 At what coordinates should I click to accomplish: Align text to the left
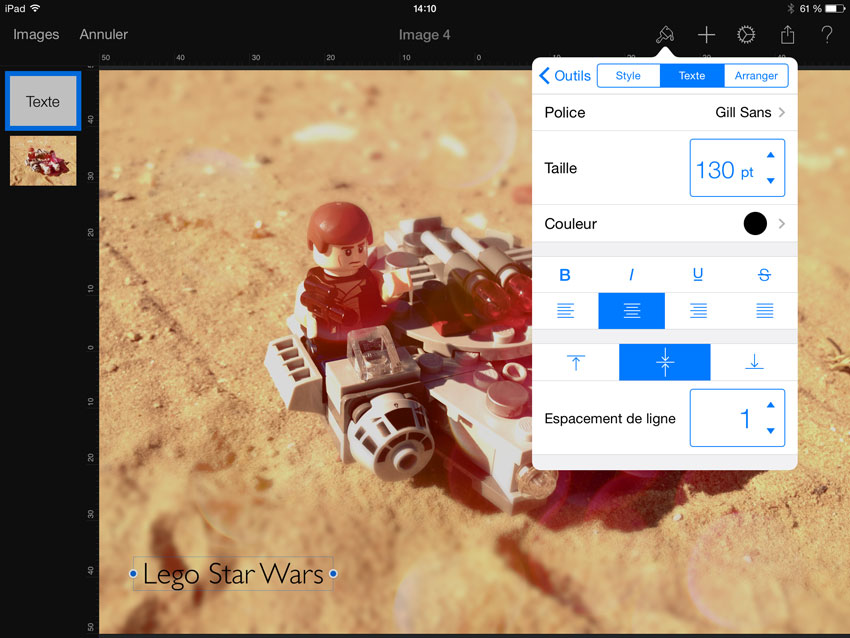(565, 311)
